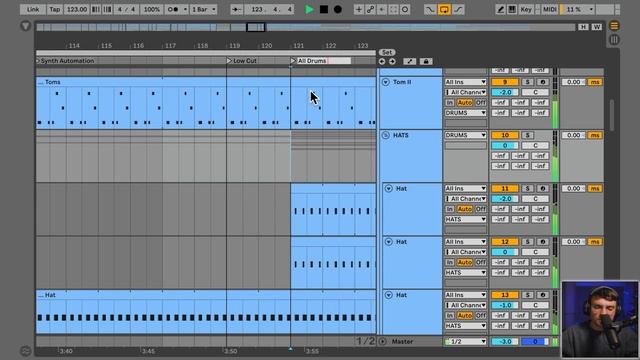Image resolution: width=640 pixels, height=360 pixels.
Task: Toggle the Arrangement view selector icon
Action: click(614, 26)
